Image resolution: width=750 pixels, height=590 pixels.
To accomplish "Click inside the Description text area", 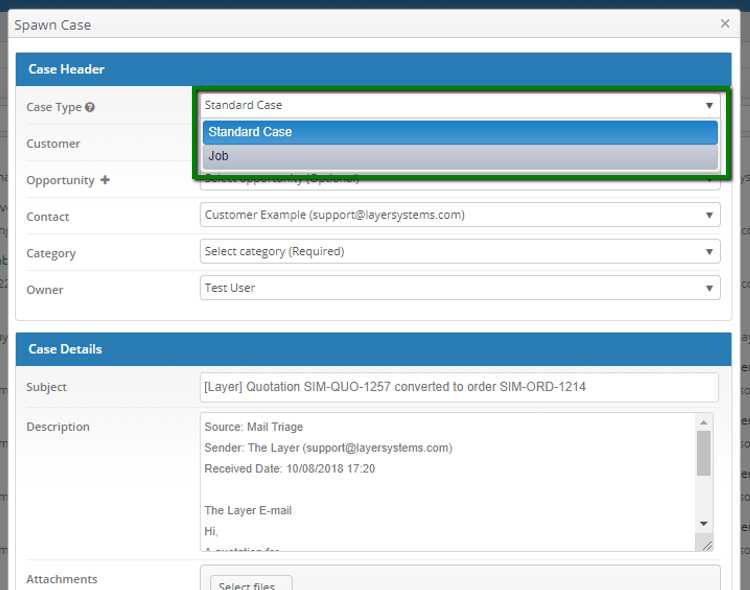I will [x=447, y=482].
